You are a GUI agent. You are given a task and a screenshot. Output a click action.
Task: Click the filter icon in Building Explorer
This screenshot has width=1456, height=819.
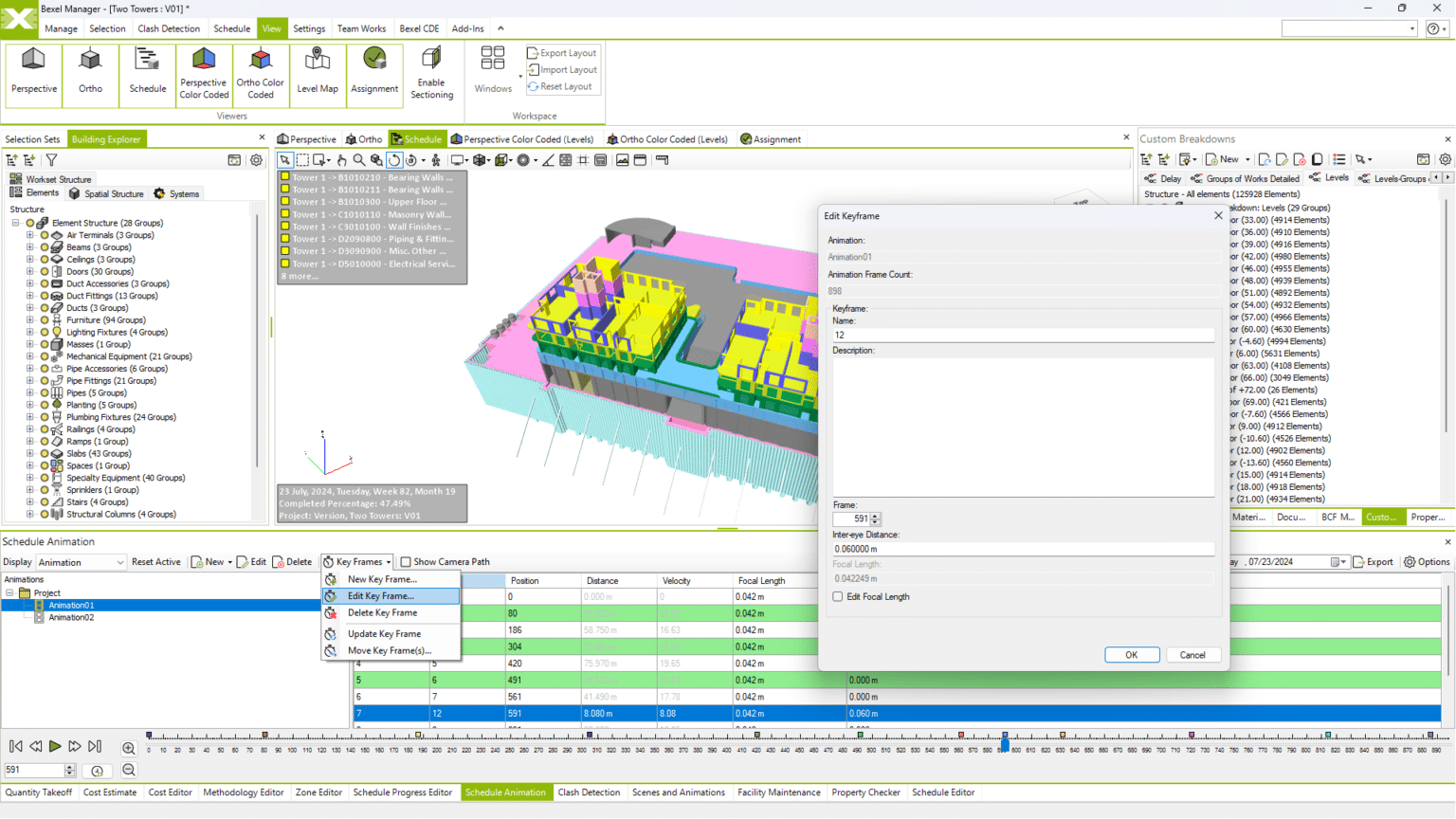coord(52,160)
